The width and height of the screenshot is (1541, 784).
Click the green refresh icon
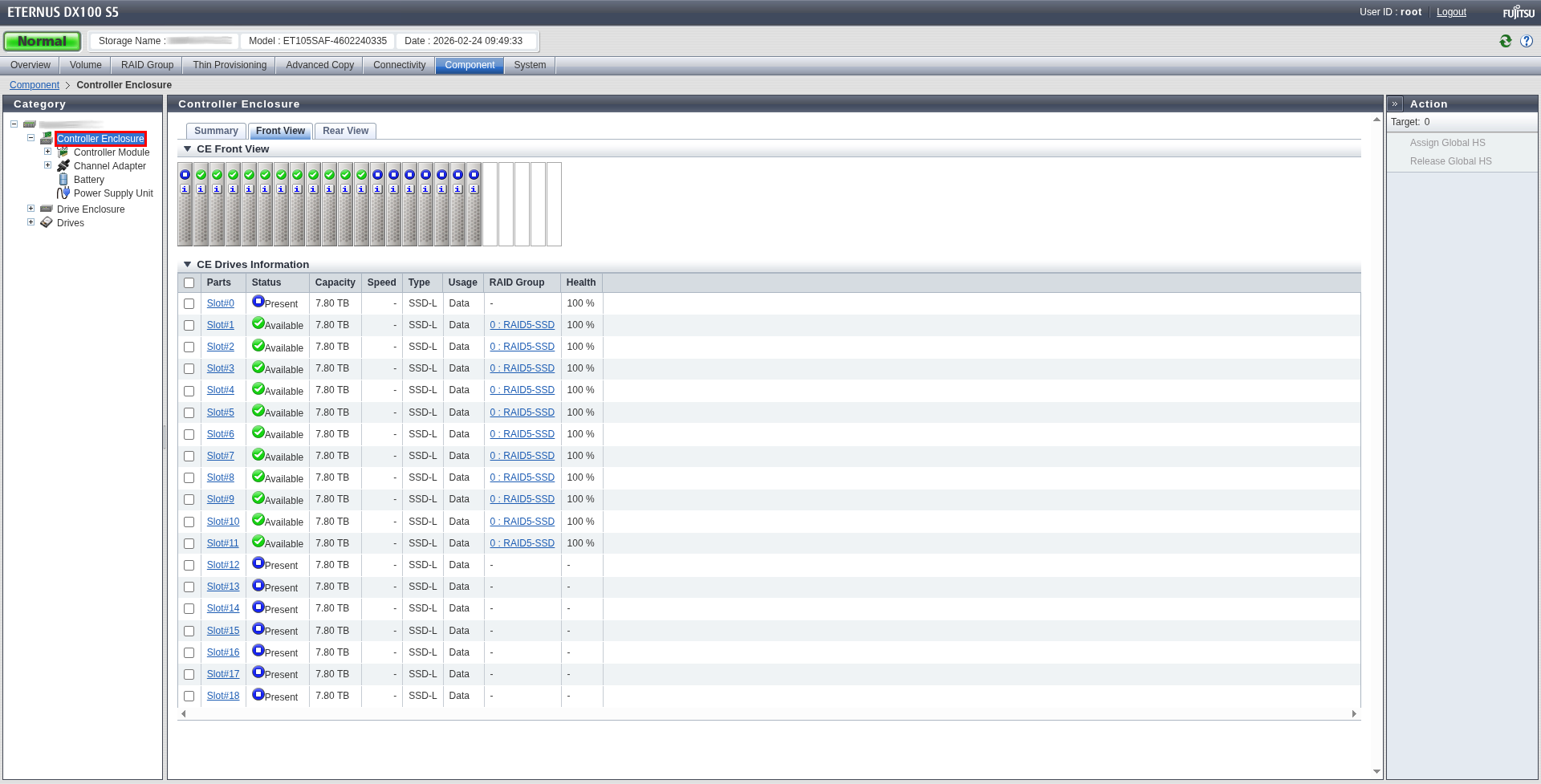(x=1506, y=41)
